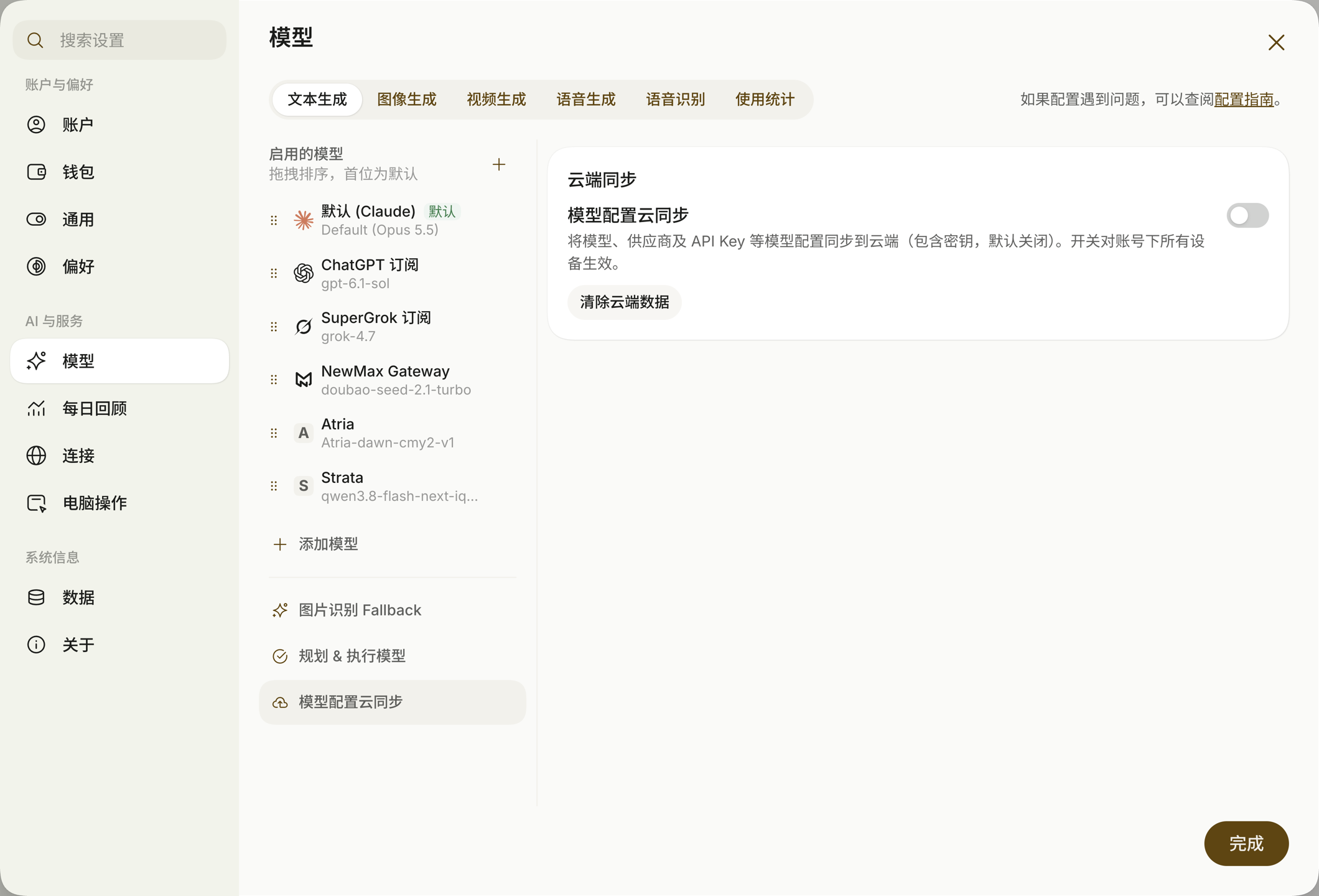Open 钱包 in the sidebar
Viewport: 1319px width, 896px height.
pyautogui.click(x=119, y=172)
